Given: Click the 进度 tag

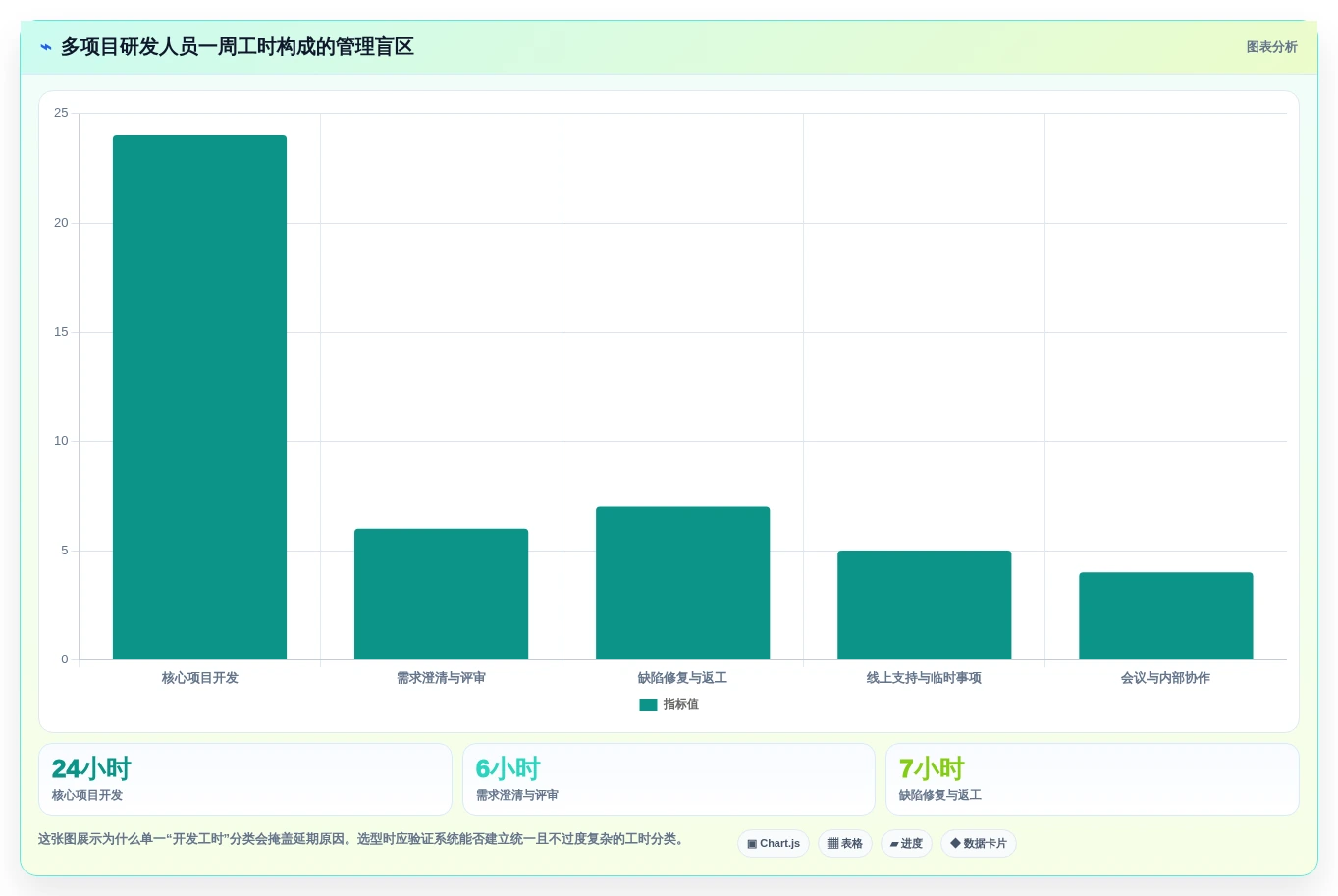Looking at the screenshot, I should tap(906, 844).
